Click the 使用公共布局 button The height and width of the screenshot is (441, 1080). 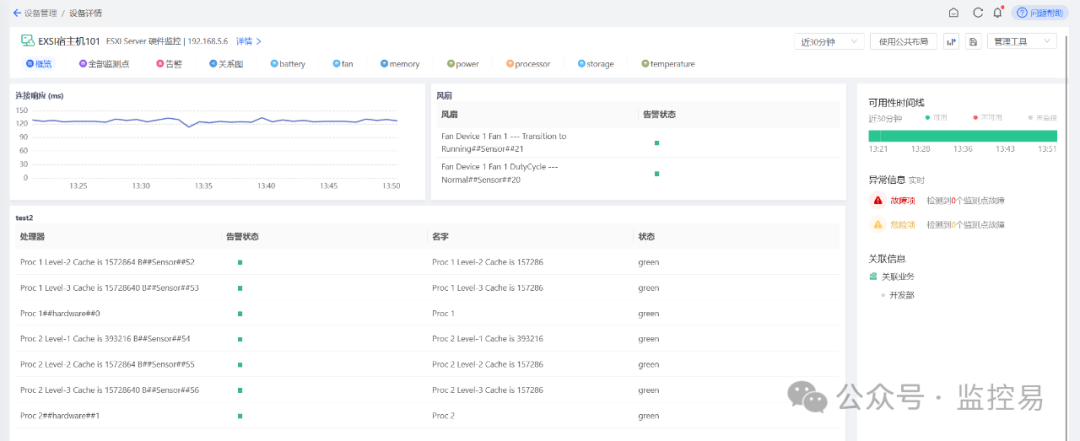(904, 41)
